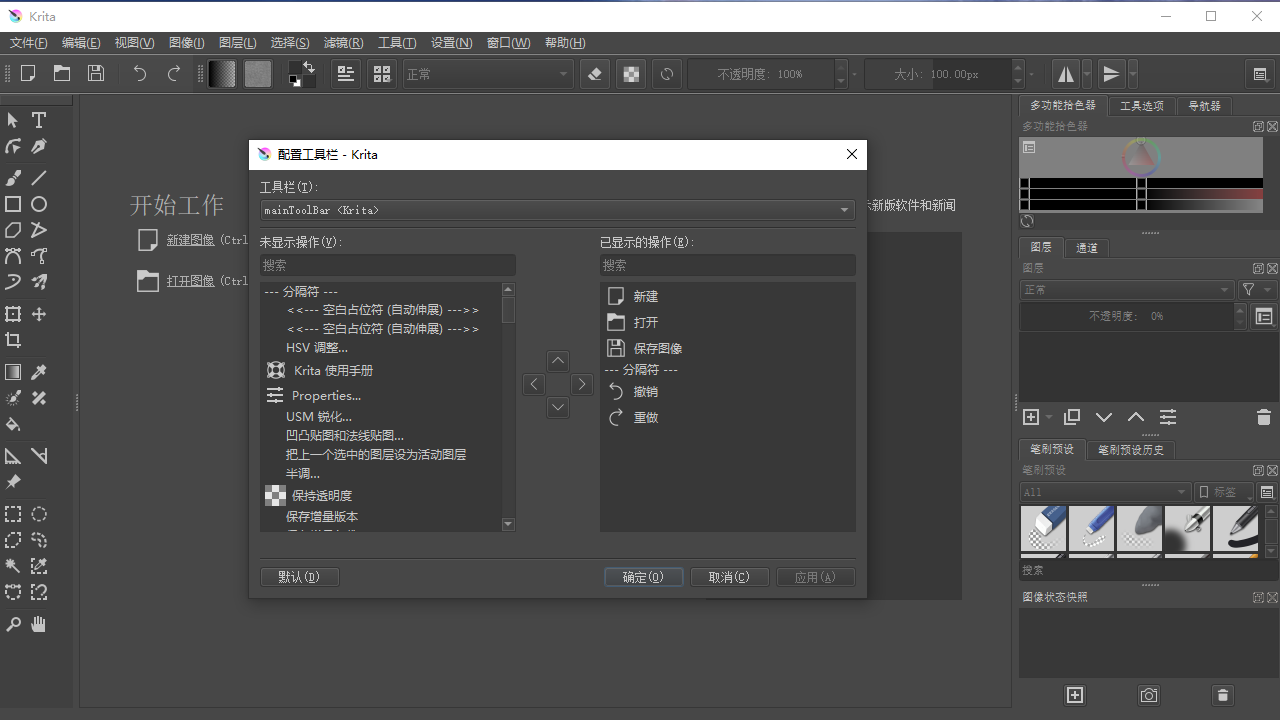Open the mainToolBar selection dropdown

(x=556, y=210)
